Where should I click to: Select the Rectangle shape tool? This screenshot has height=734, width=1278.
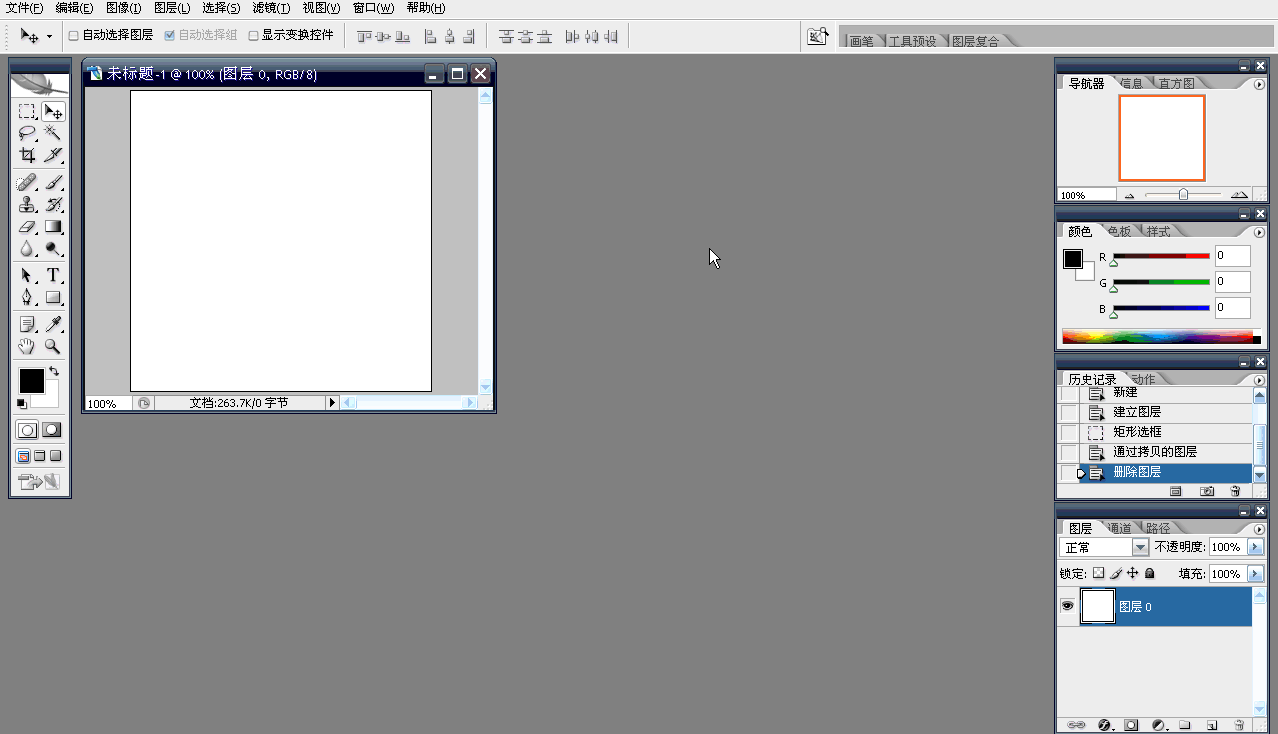tap(53, 298)
